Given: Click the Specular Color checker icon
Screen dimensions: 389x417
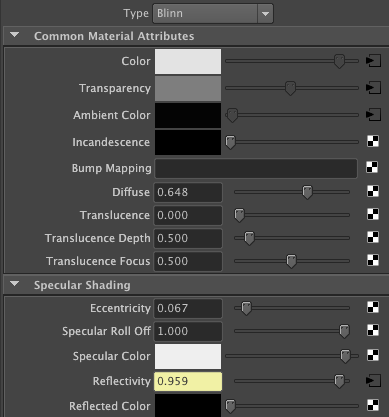Looking at the screenshot, I should (x=373, y=355).
